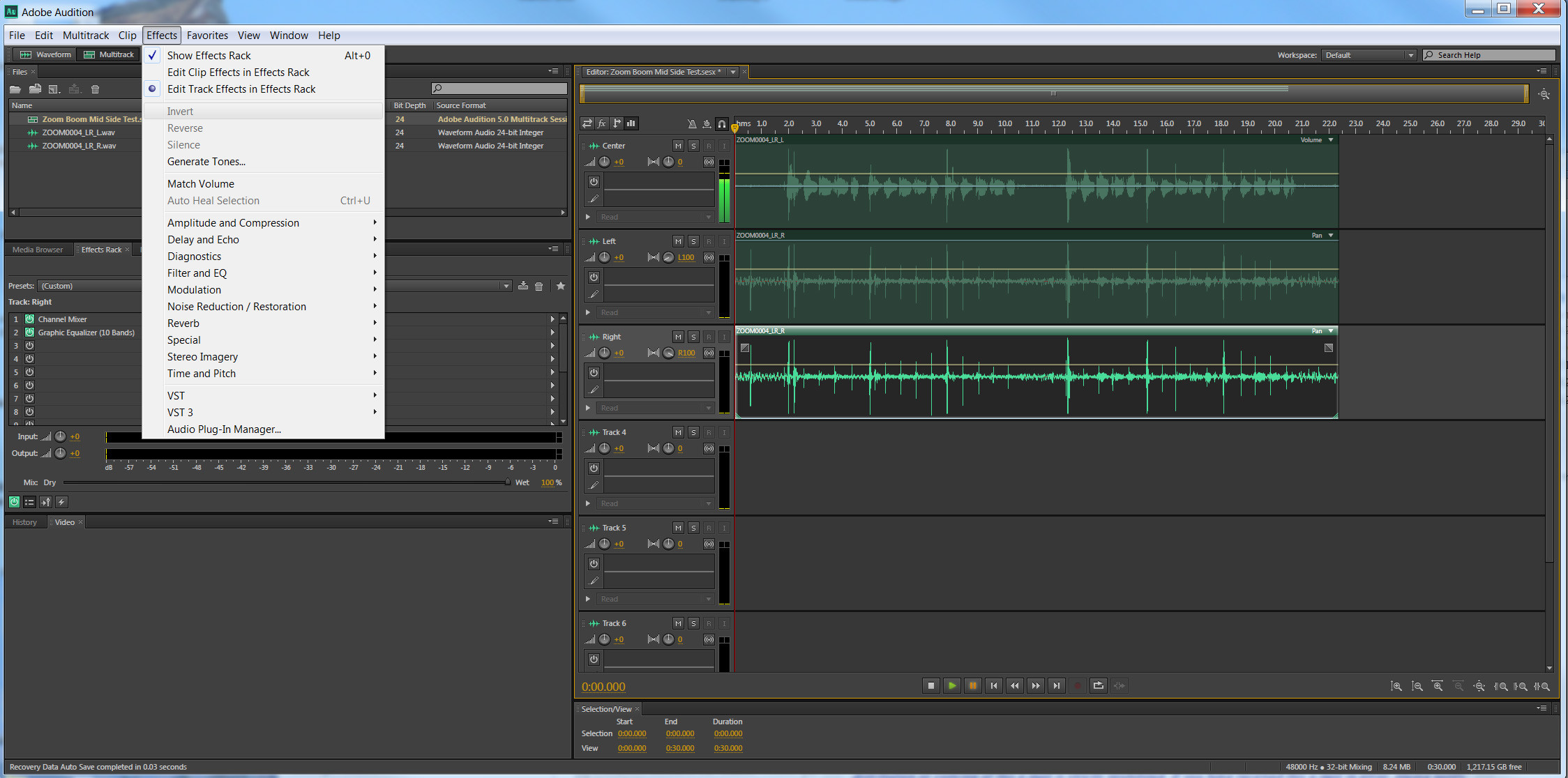Click the delete preset trash icon
1568x778 pixels.
(538, 286)
